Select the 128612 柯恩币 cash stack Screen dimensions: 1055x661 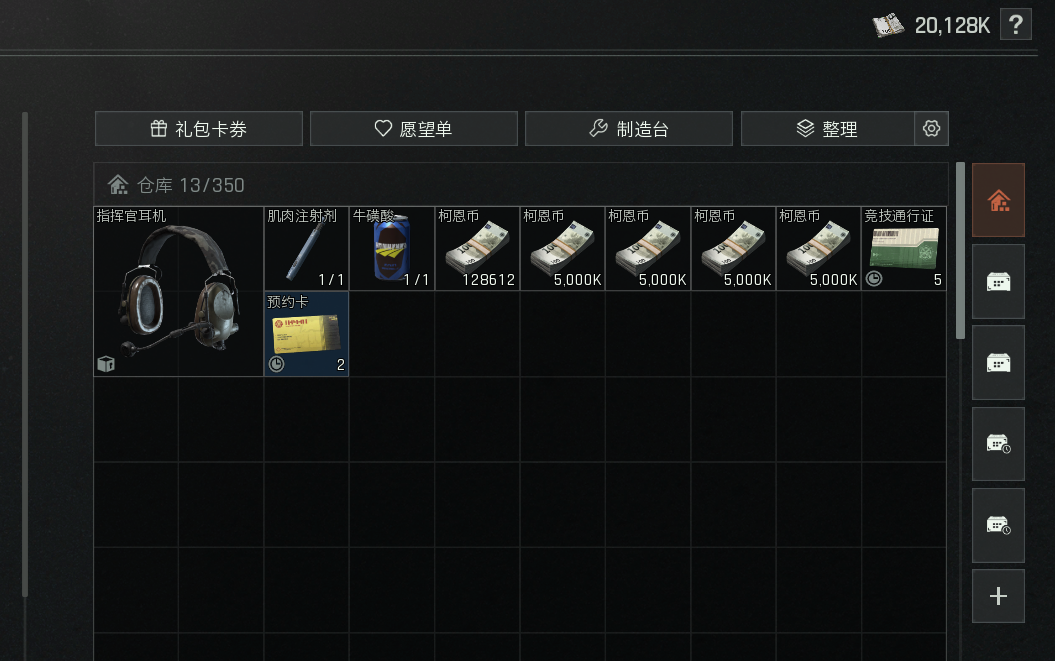click(477, 248)
